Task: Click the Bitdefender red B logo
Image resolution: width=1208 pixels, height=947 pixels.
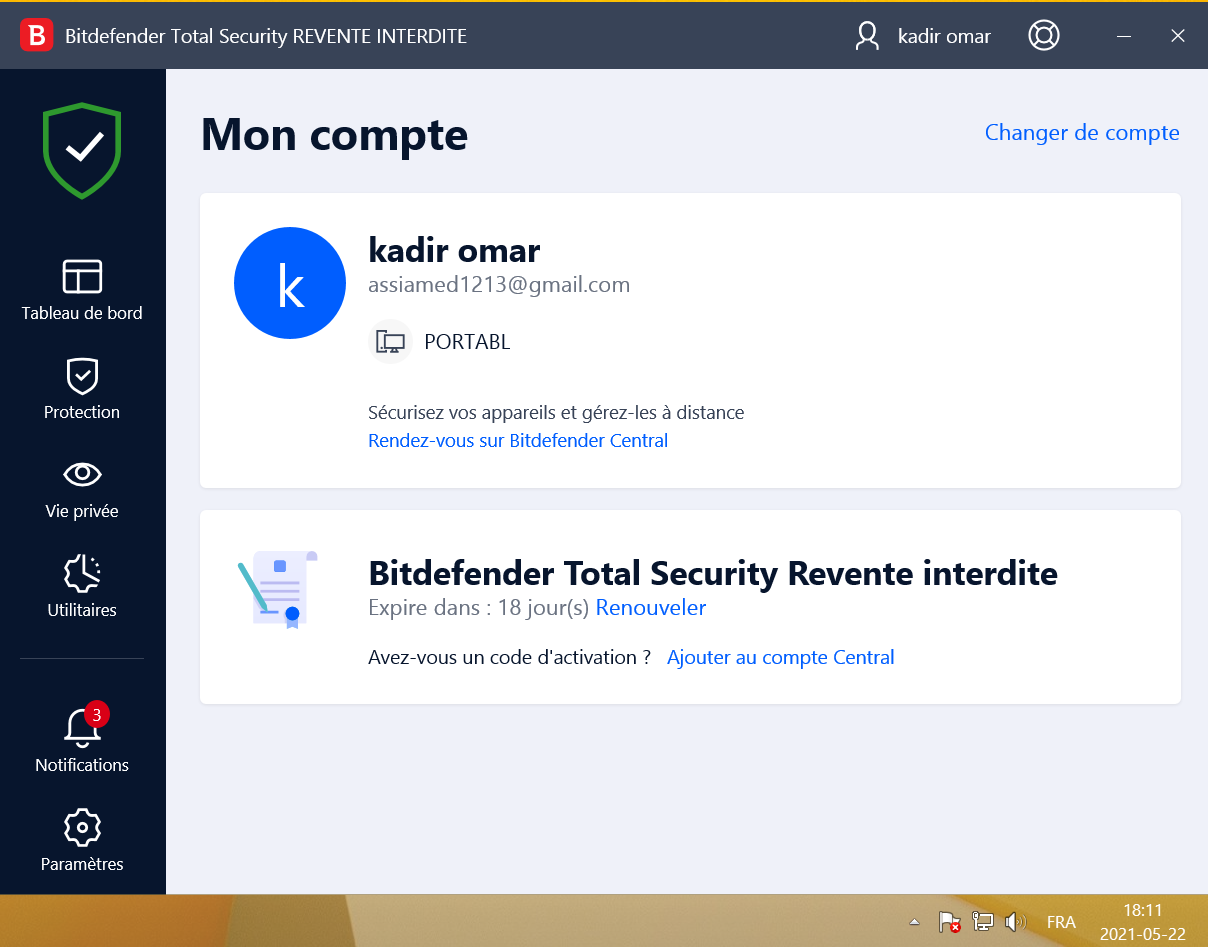Action: (x=36, y=36)
